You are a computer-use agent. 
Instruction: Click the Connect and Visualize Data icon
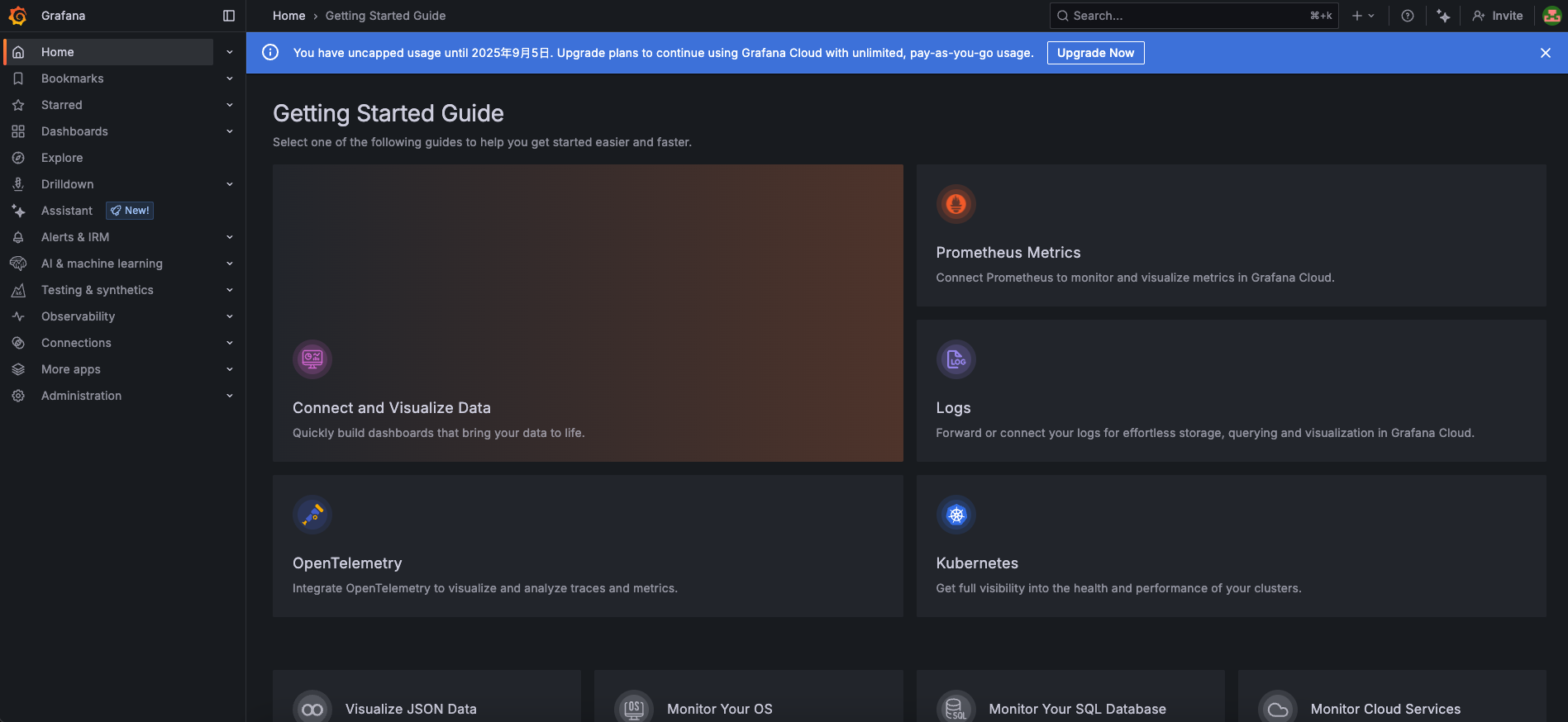[312, 359]
